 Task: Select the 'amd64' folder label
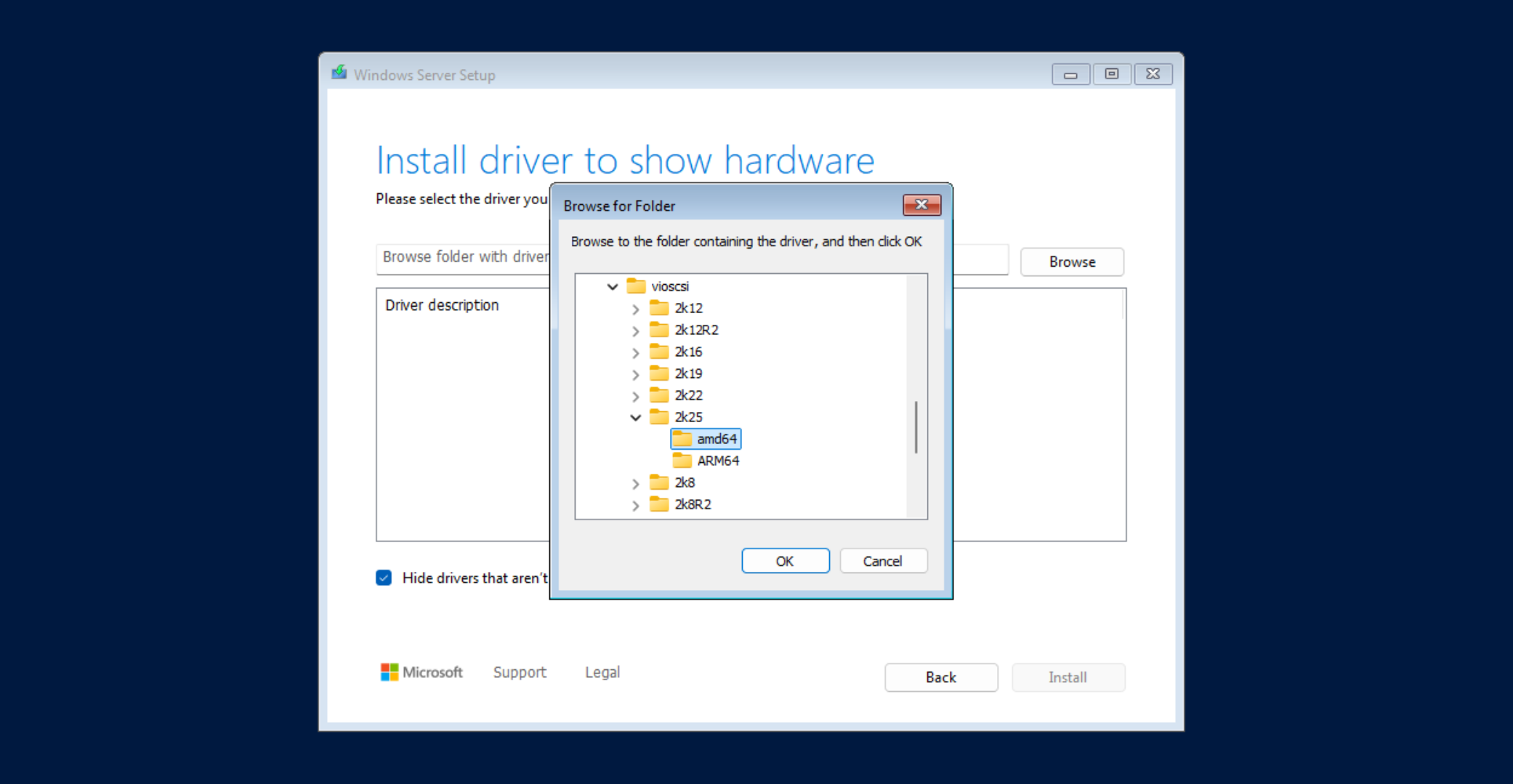click(x=717, y=439)
